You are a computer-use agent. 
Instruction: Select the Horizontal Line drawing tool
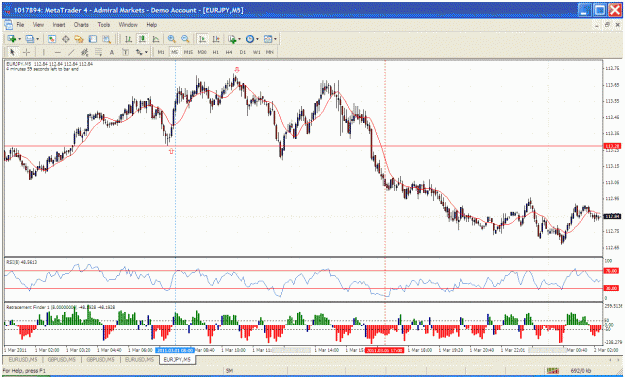(57, 52)
